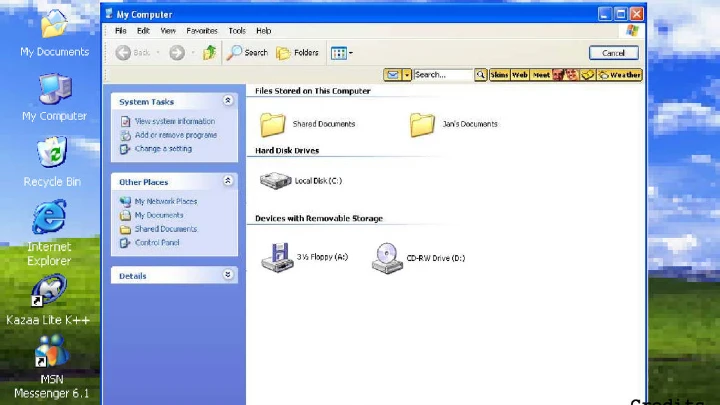Click the Windows flag logo in menu bar

(x=632, y=31)
